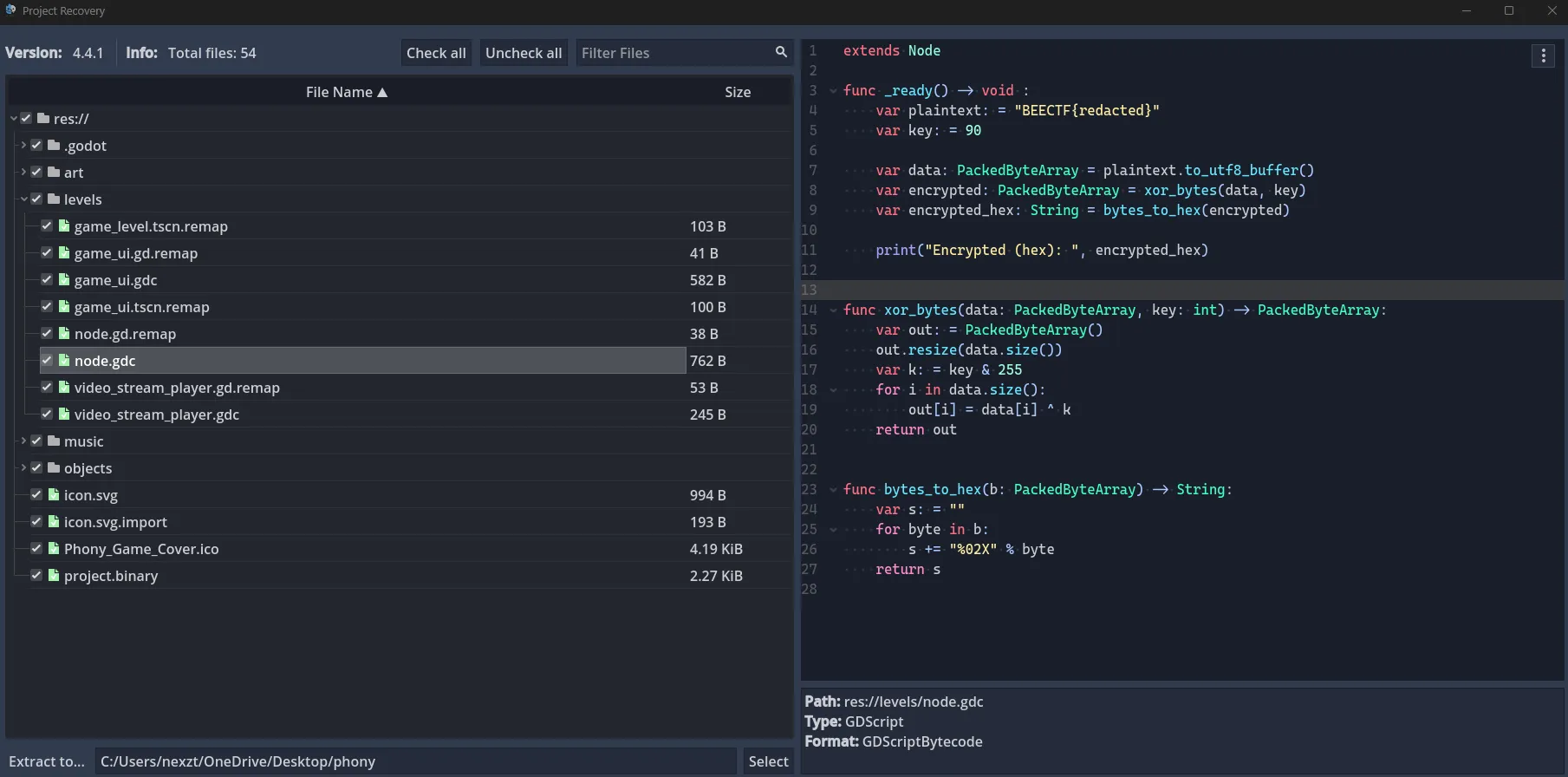This screenshot has height=777, width=1568.
Task: Fold the xor_bytes function in code gutter
Action: (x=833, y=310)
